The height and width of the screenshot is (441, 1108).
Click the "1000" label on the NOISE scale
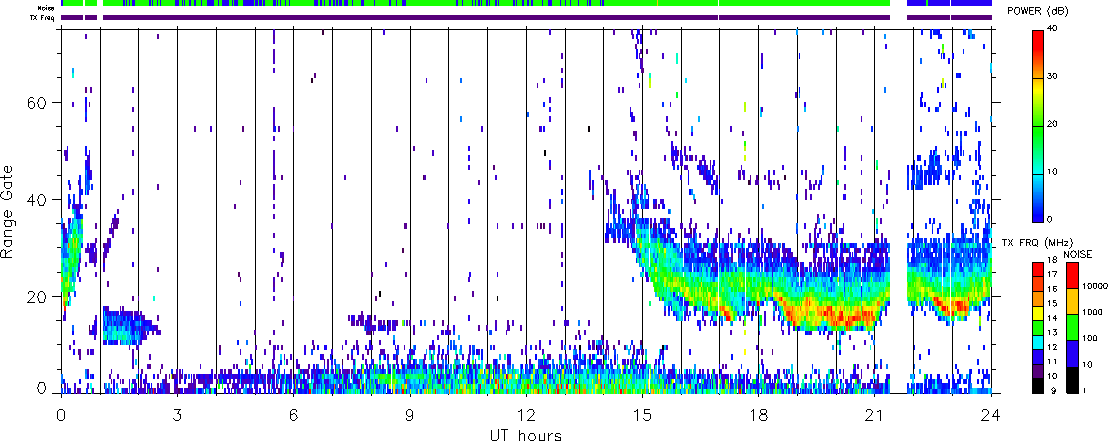coord(1090,310)
